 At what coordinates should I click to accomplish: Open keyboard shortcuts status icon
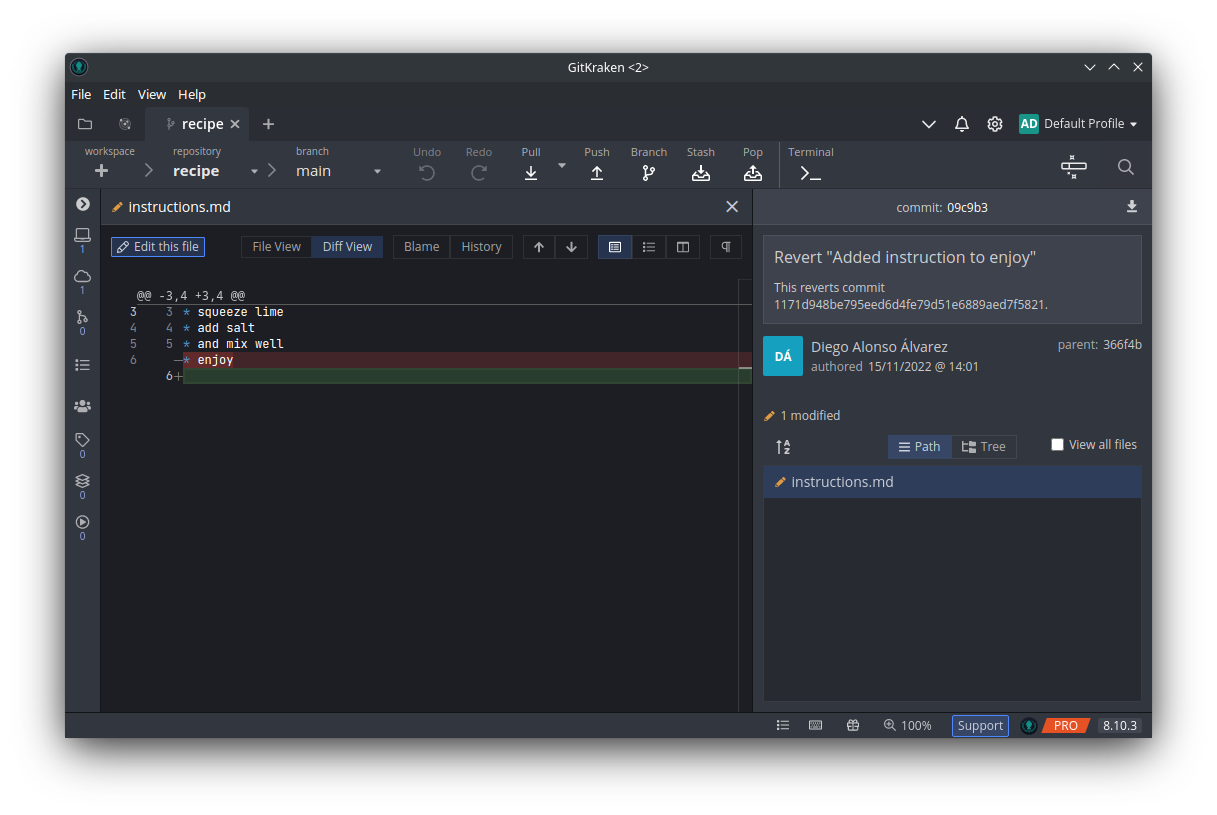click(816, 726)
